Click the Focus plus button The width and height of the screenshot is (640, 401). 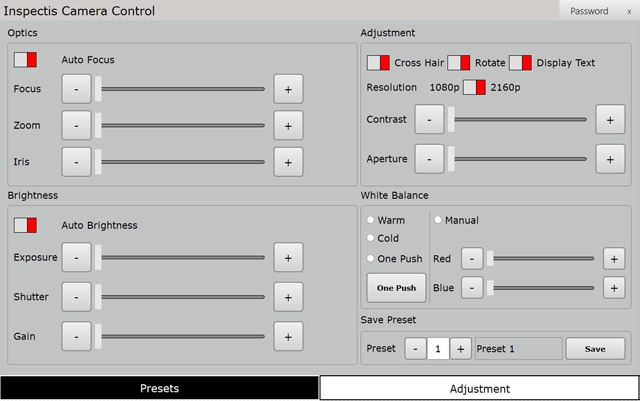[x=288, y=89]
